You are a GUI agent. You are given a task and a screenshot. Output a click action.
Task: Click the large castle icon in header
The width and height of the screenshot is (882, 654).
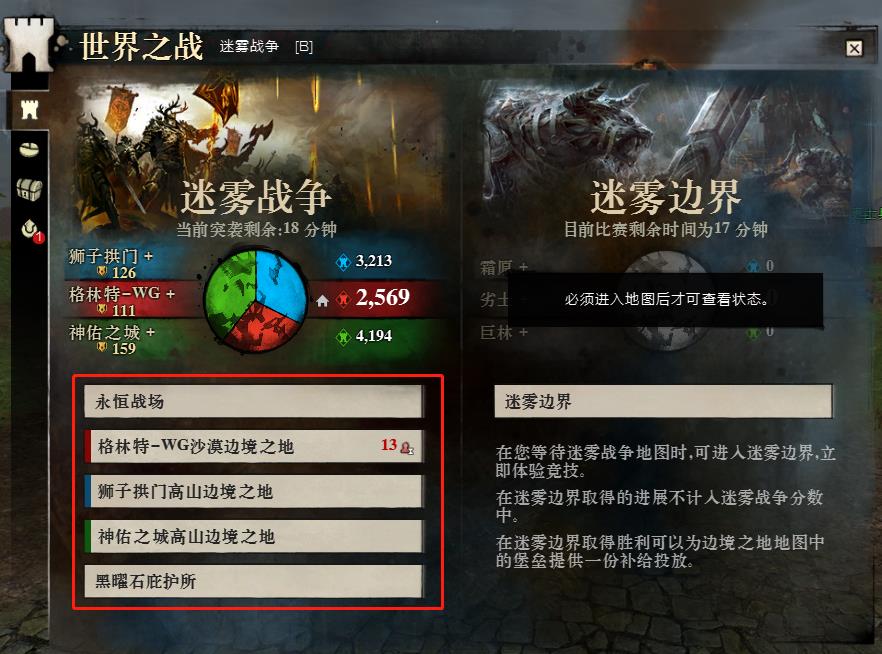29,44
